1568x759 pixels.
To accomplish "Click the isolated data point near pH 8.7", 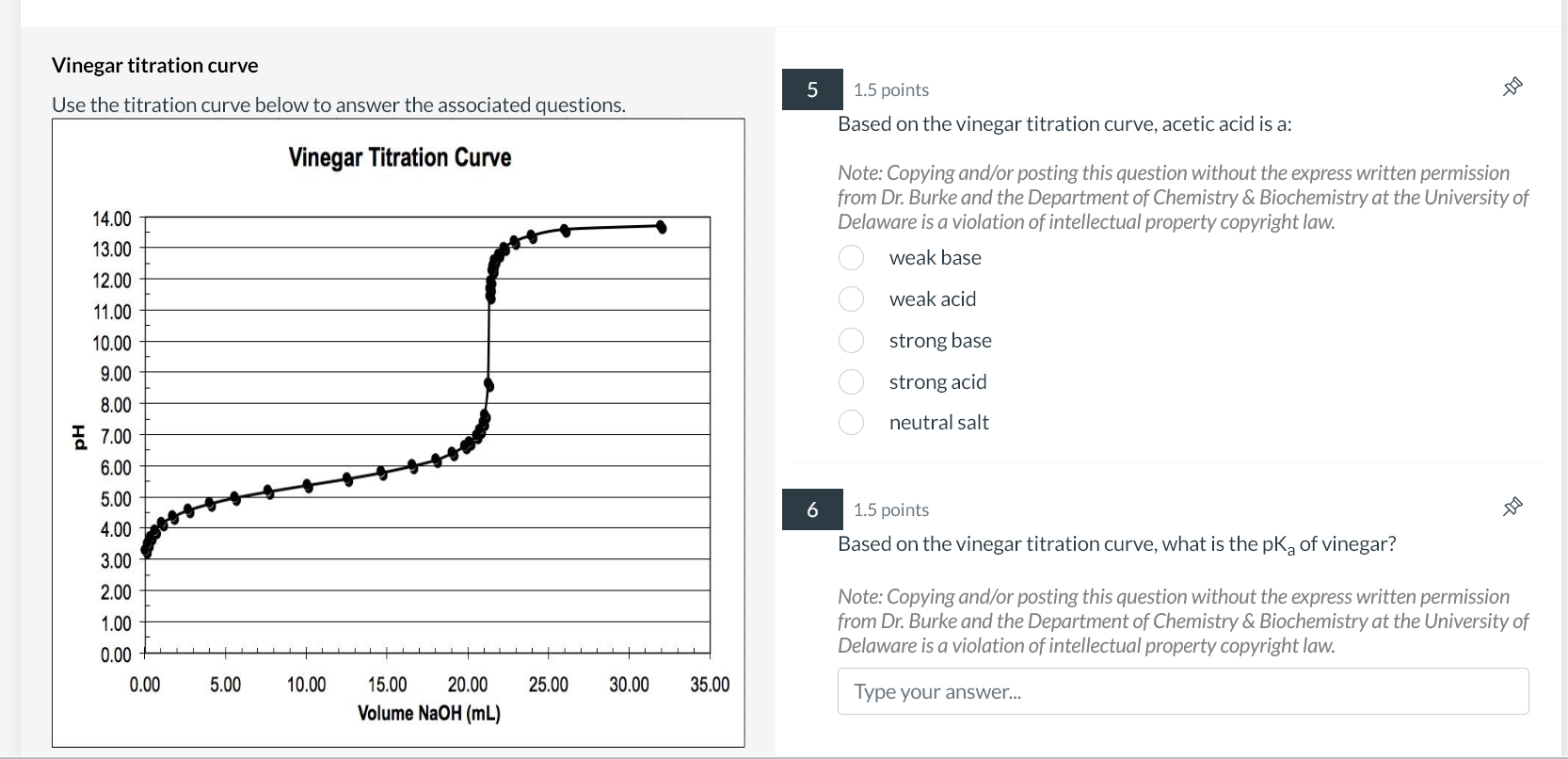I will (x=488, y=384).
